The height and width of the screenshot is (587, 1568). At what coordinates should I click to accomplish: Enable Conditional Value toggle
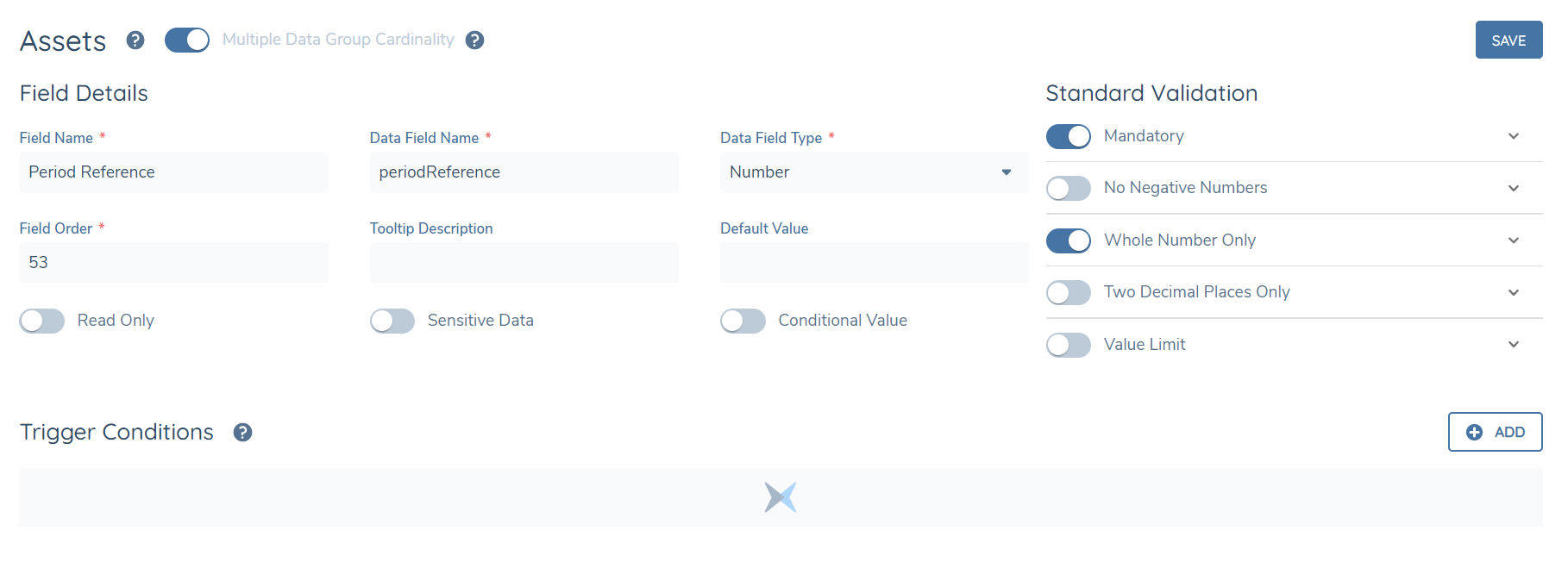pos(743,321)
